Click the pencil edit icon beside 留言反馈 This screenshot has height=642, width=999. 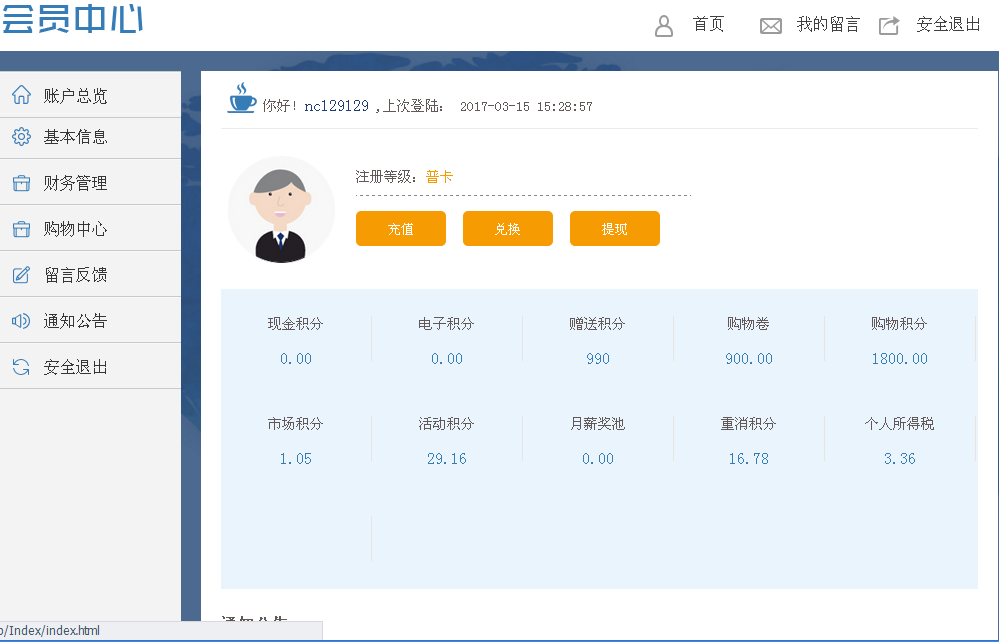pyautogui.click(x=21, y=275)
